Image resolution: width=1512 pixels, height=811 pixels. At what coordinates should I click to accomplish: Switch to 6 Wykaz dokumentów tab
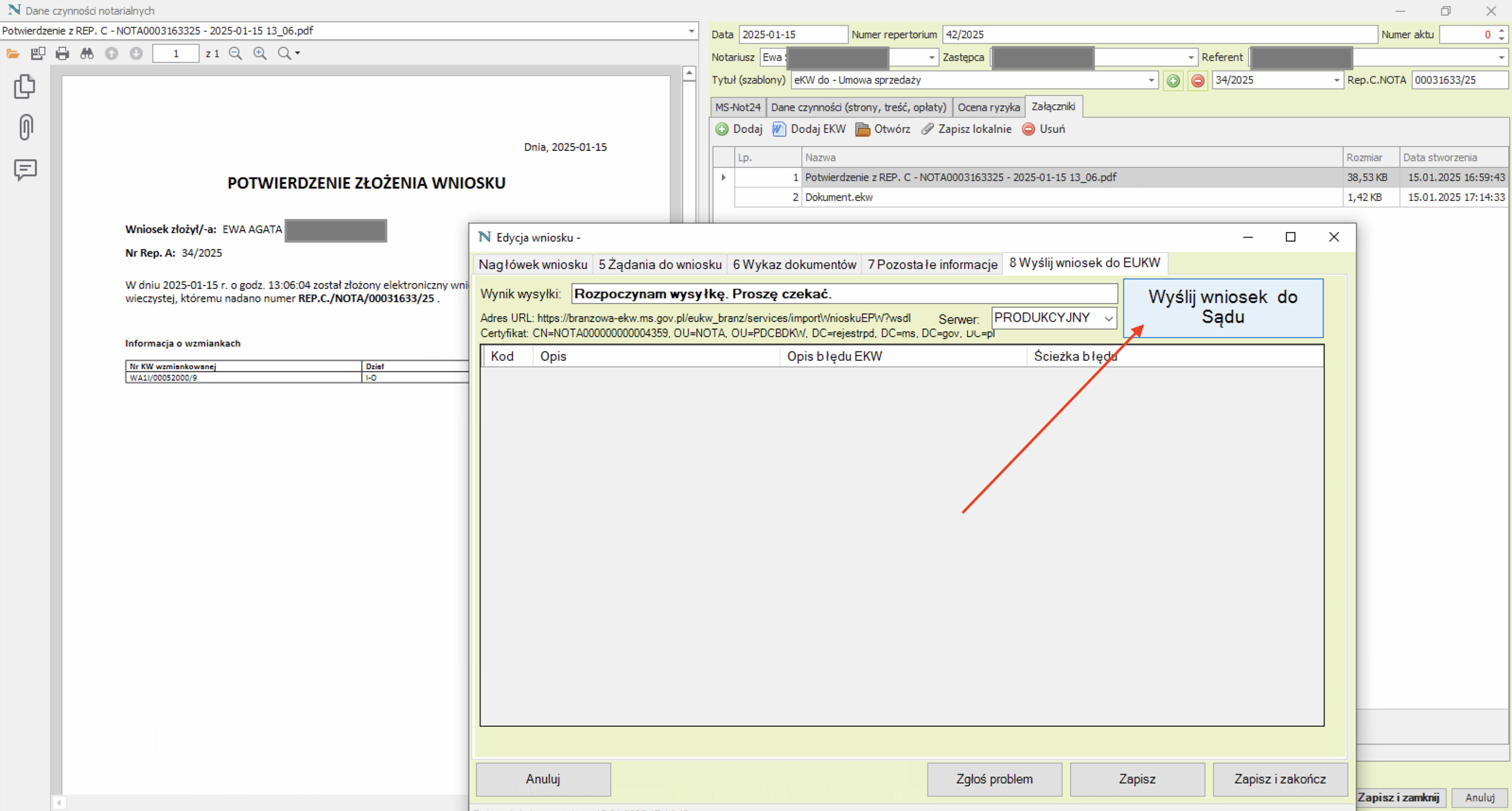(x=794, y=265)
